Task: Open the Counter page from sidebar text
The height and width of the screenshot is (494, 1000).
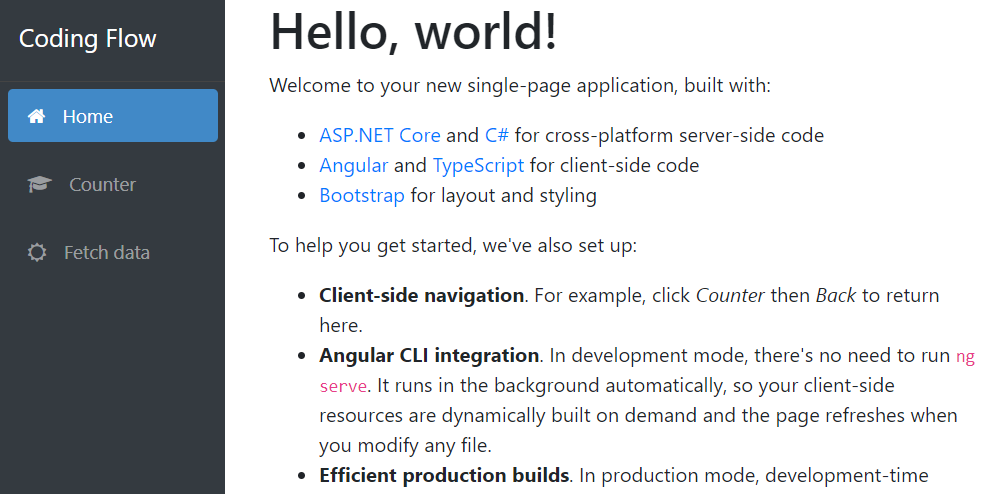Action: (102, 185)
